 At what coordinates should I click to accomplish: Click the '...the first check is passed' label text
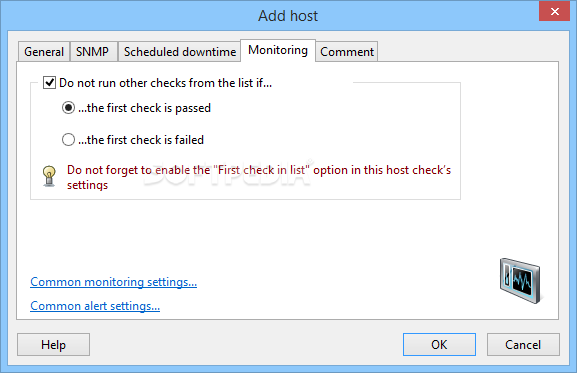[x=144, y=108]
